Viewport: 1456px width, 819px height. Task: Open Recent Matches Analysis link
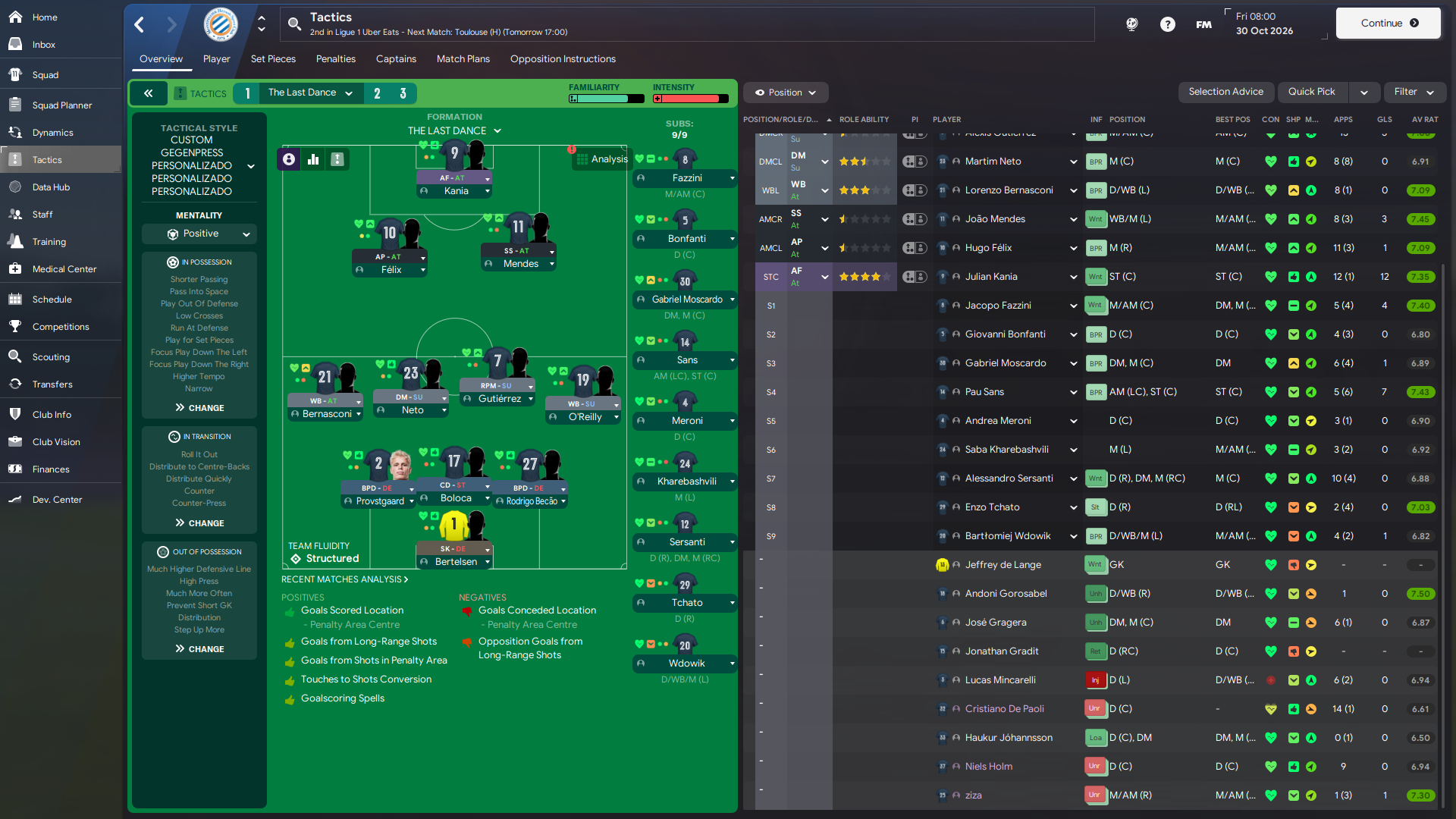[345, 579]
